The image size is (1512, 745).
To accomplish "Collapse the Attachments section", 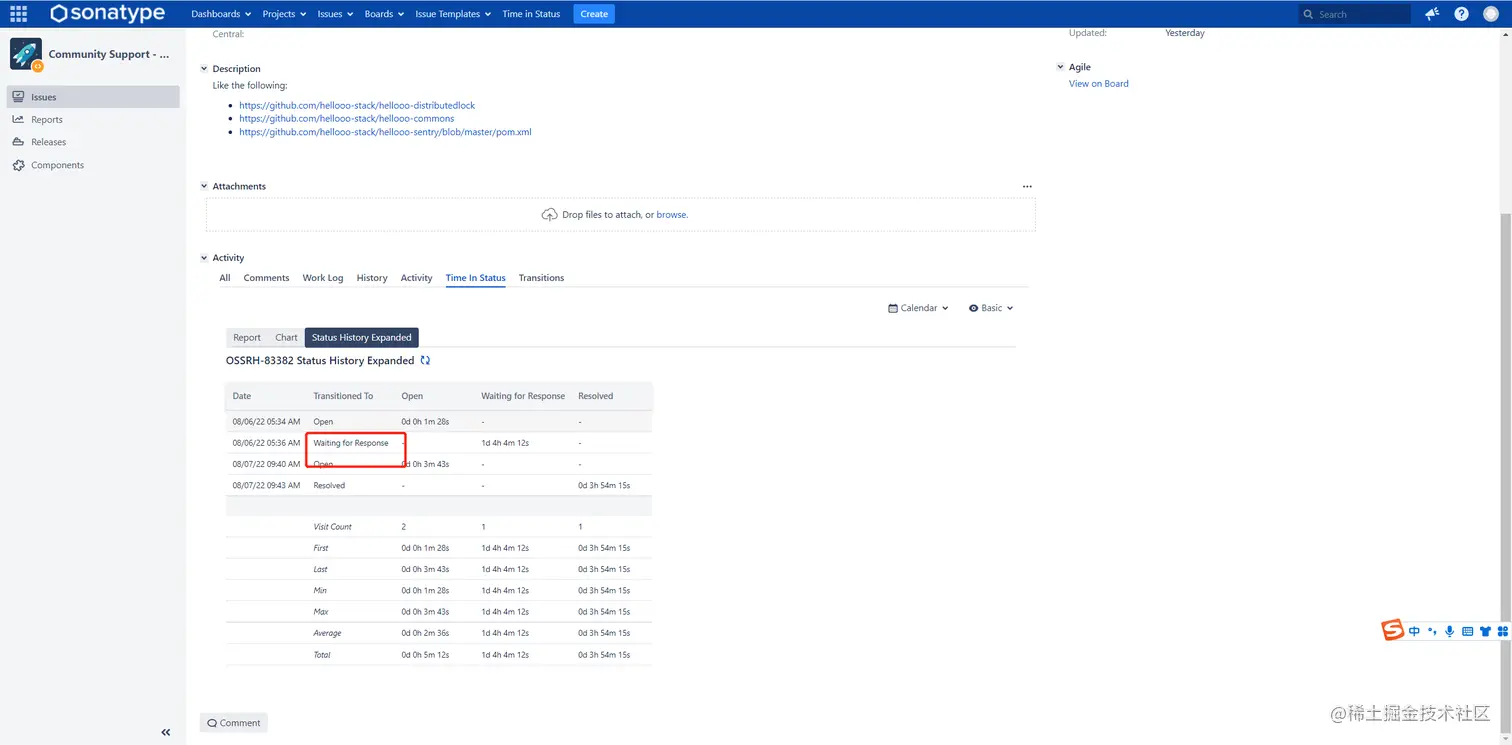I will [205, 187].
